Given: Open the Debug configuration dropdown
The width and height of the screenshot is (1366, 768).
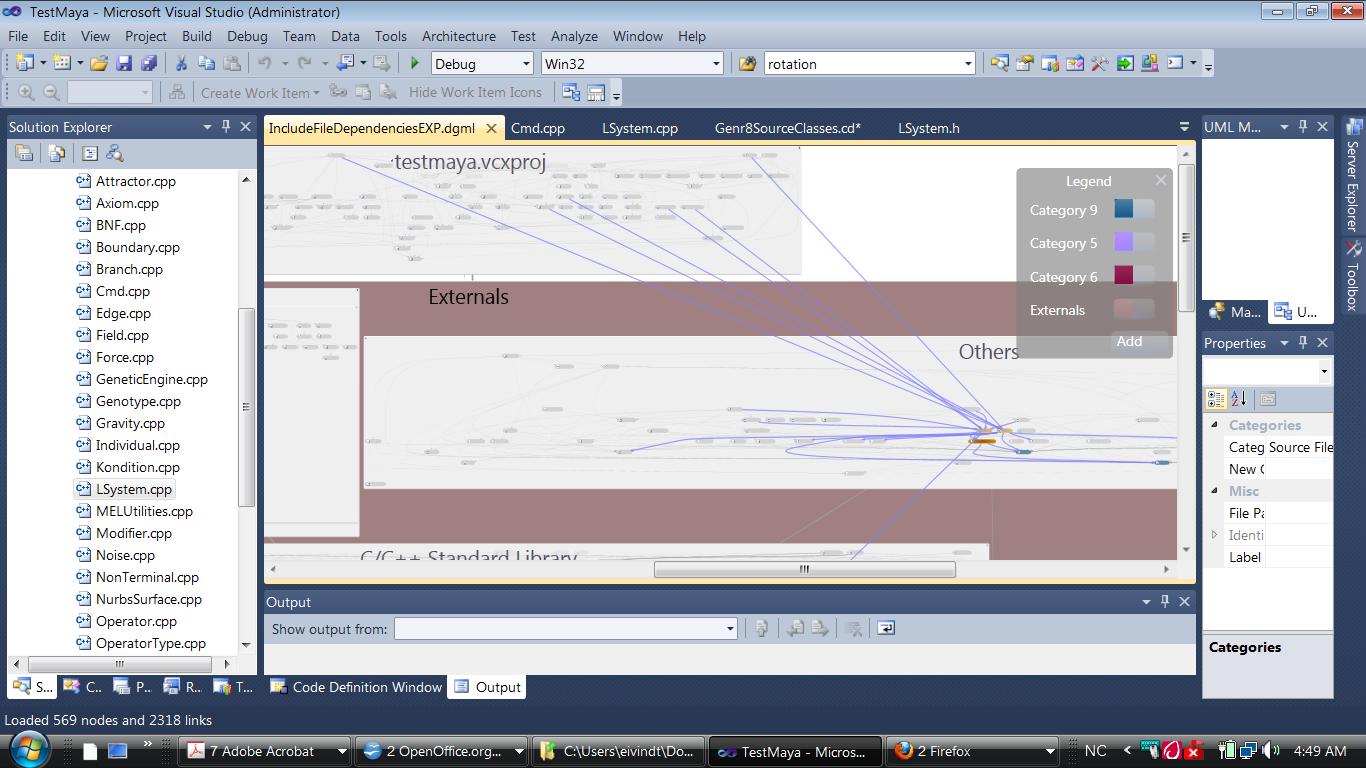Looking at the screenshot, I should (x=526, y=63).
